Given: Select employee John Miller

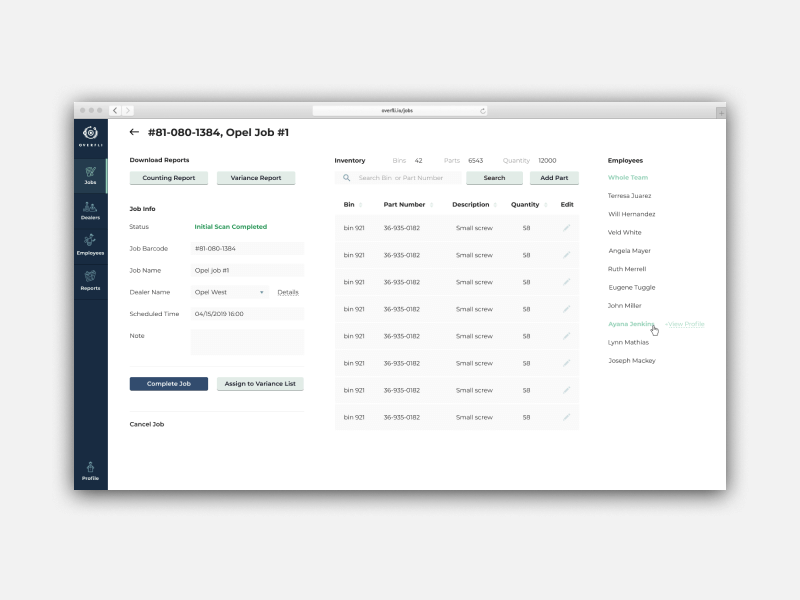Looking at the screenshot, I should pyautogui.click(x=624, y=306).
